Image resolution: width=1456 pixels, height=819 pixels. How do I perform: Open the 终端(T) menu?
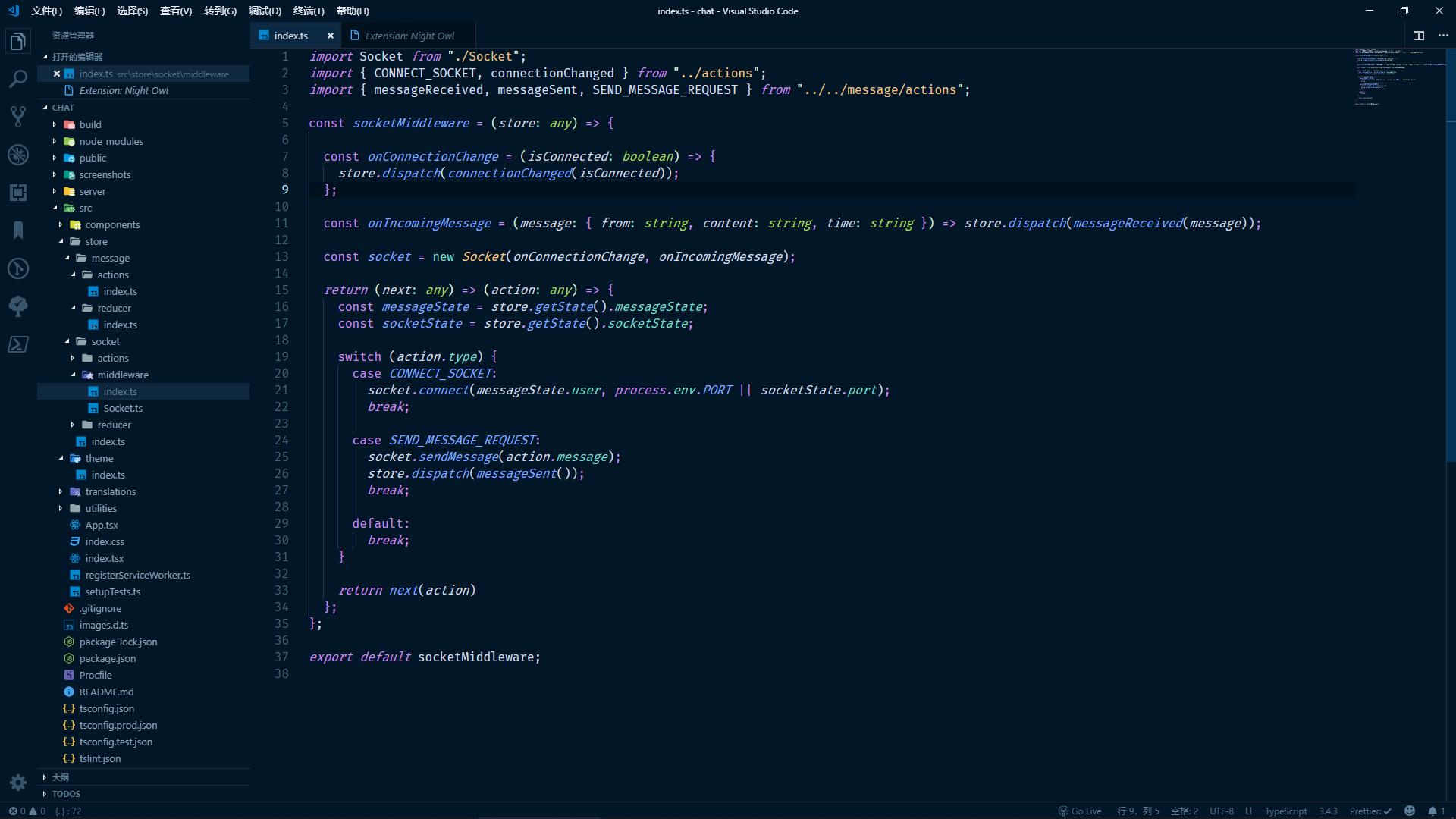point(308,11)
